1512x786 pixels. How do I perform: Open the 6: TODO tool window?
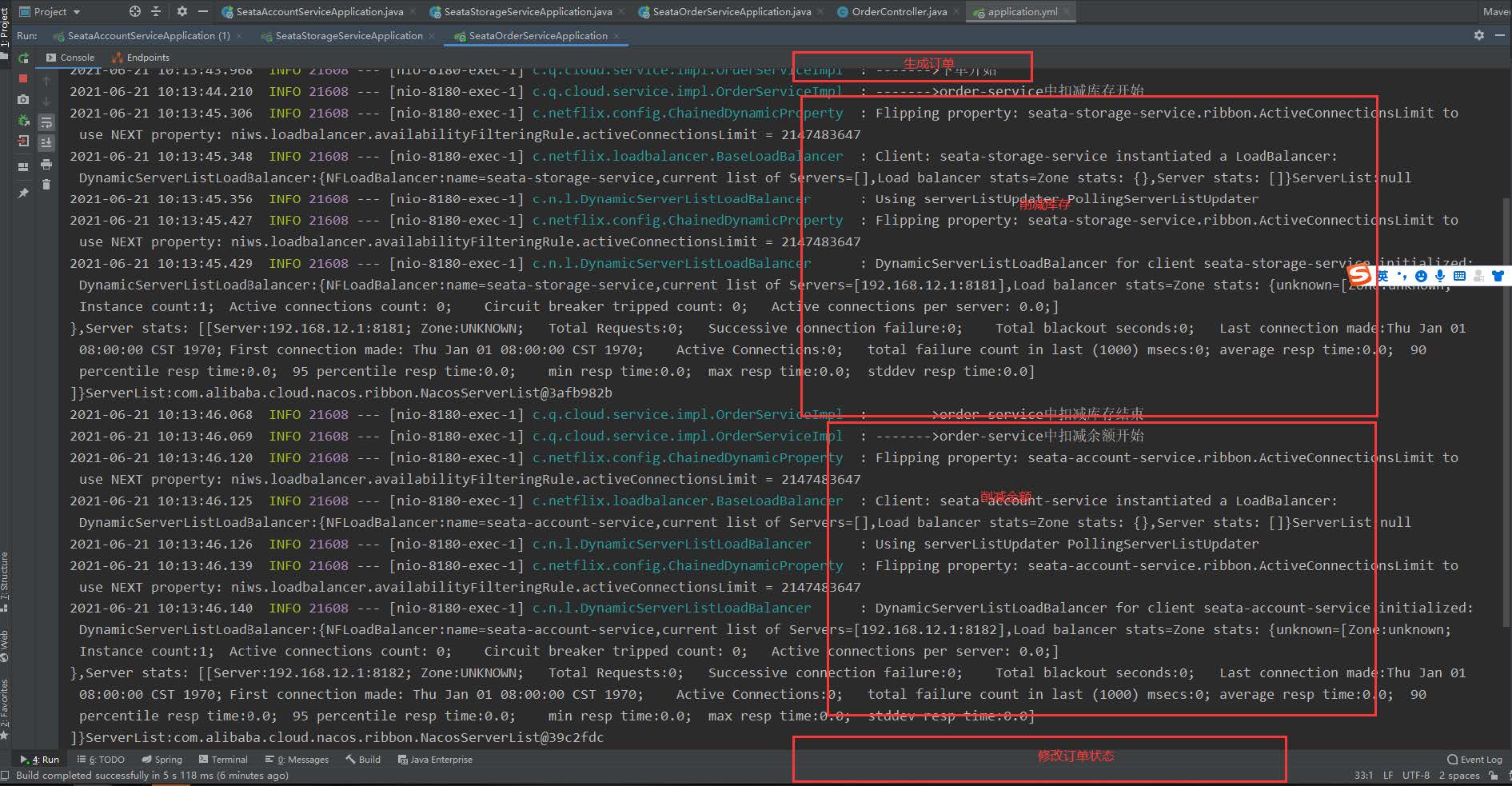tap(101, 760)
